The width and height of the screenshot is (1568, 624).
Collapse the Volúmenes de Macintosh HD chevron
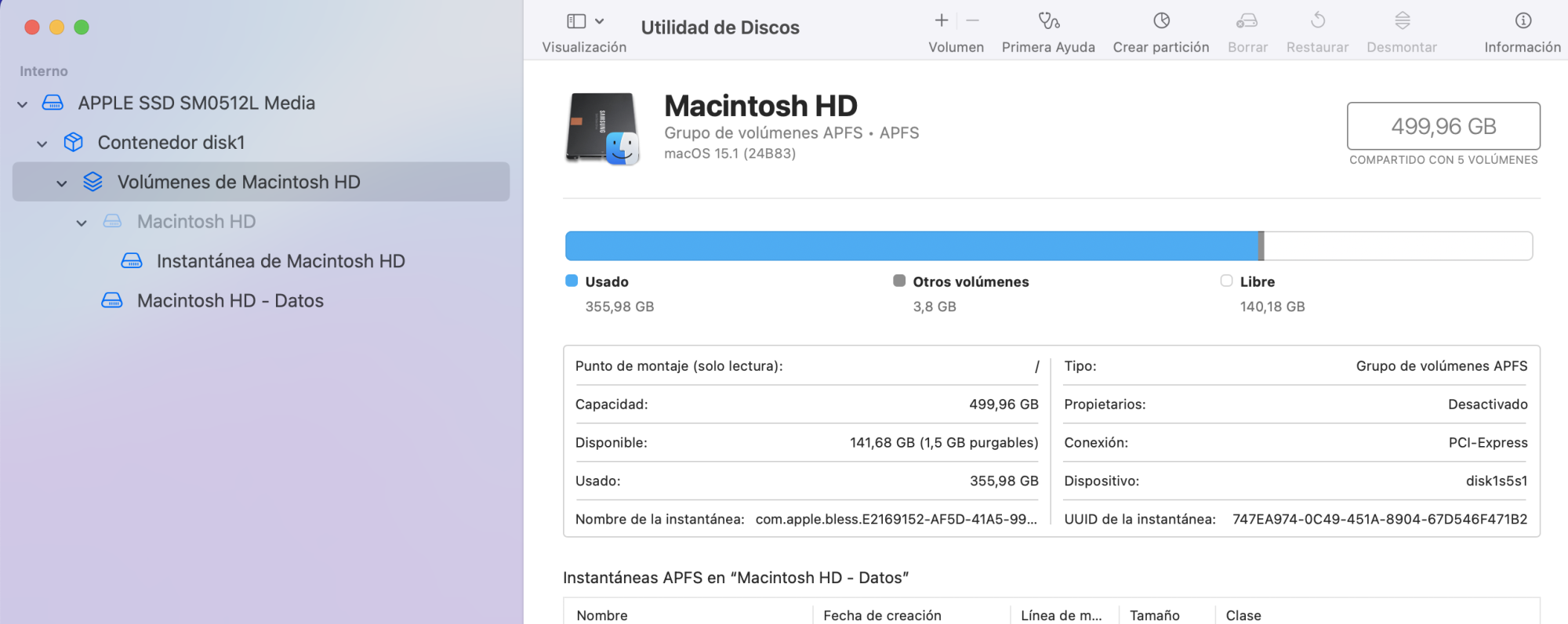click(62, 183)
